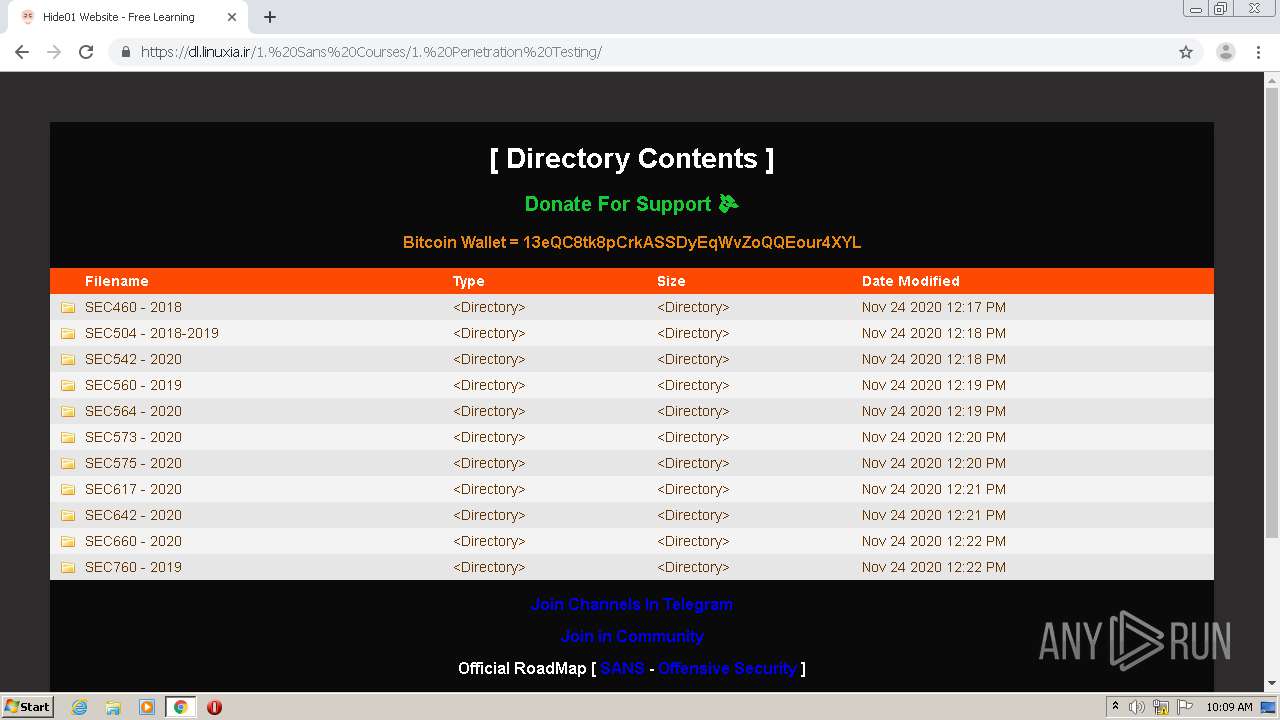Image resolution: width=1280 pixels, height=720 pixels.
Task: Open the SEC660 - 2020 directory link
Action: (x=133, y=541)
